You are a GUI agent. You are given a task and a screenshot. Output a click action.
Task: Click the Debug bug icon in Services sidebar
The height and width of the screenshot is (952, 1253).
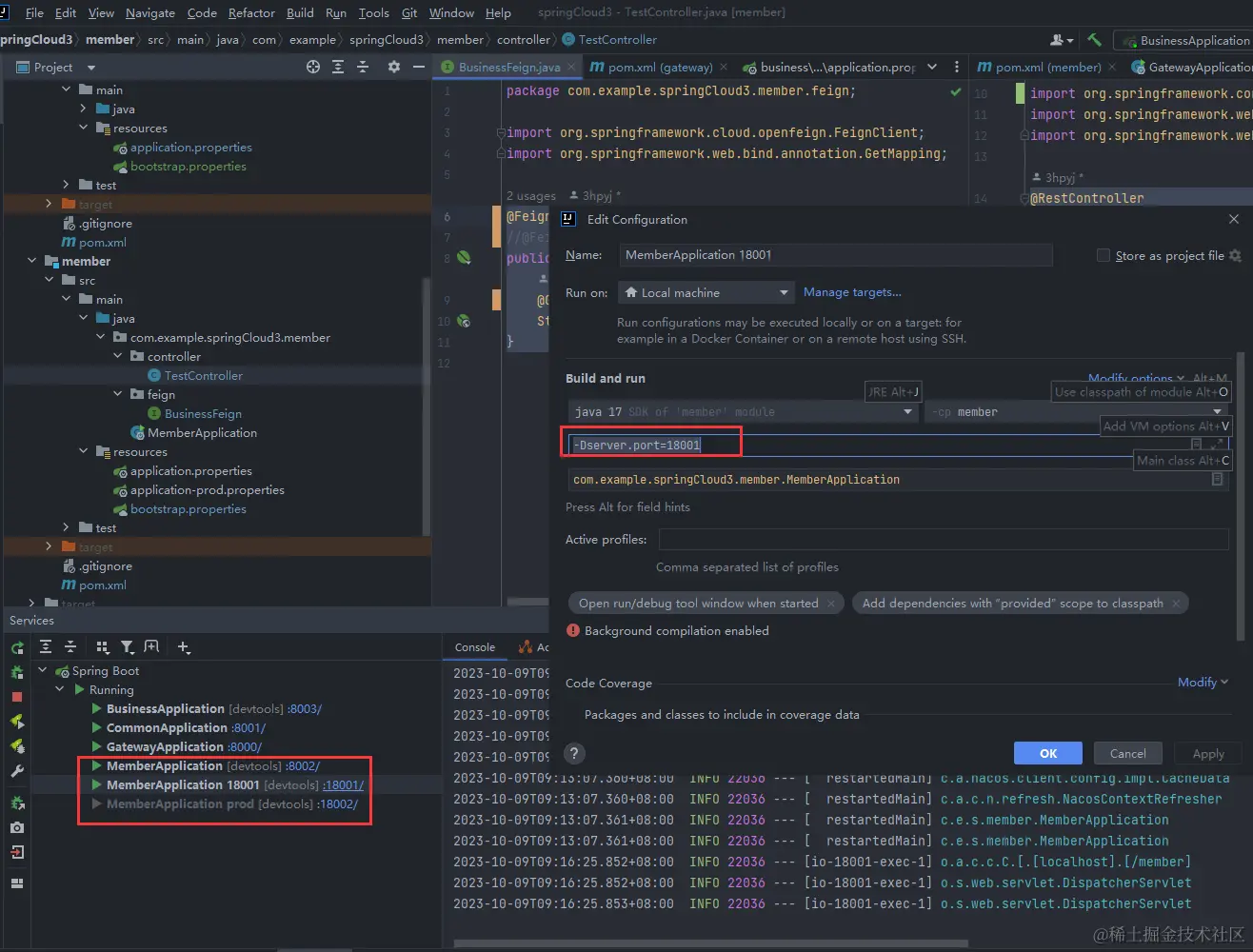(17, 672)
